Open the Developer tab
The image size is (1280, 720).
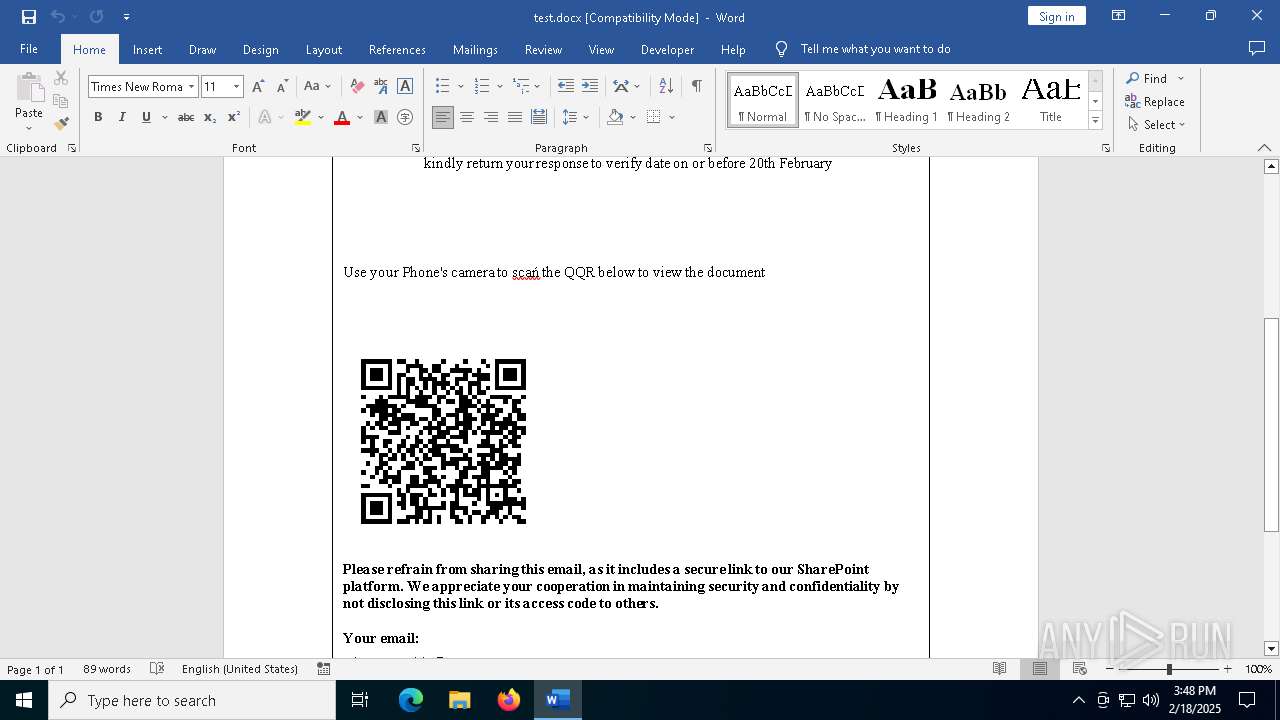tap(667, 50)
